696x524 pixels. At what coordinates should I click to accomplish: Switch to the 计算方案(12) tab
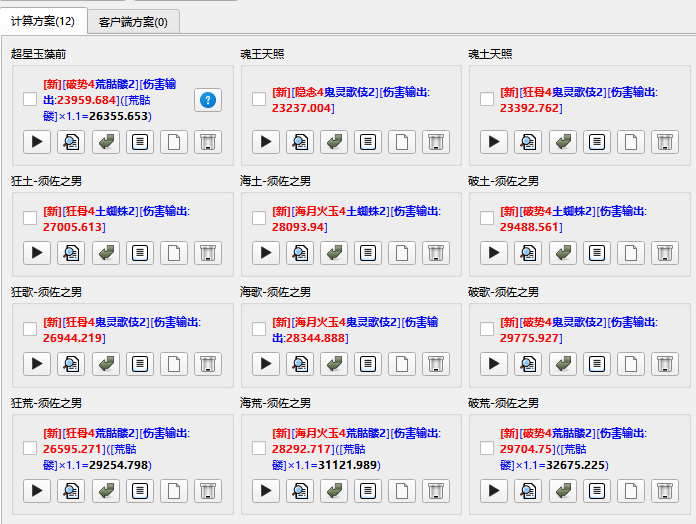43,21
